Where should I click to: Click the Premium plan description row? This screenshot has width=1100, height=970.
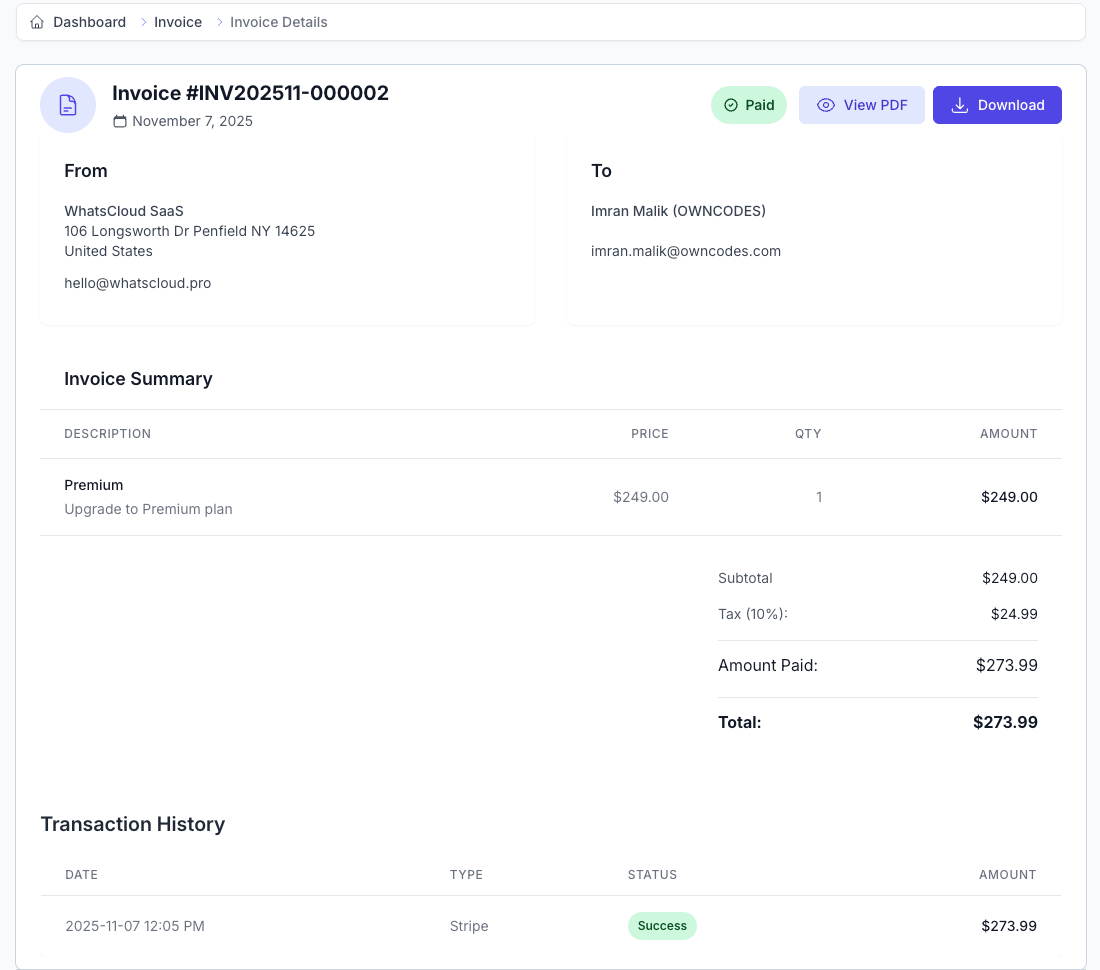coord(148,509)
